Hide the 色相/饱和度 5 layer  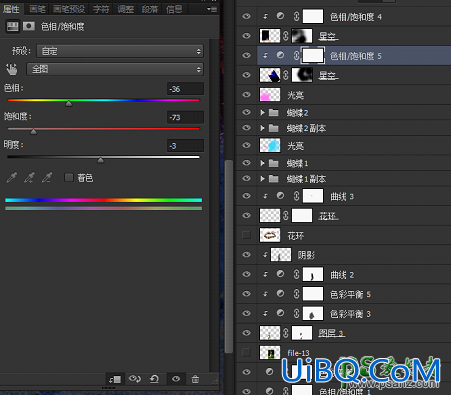[x=246, y=55]
